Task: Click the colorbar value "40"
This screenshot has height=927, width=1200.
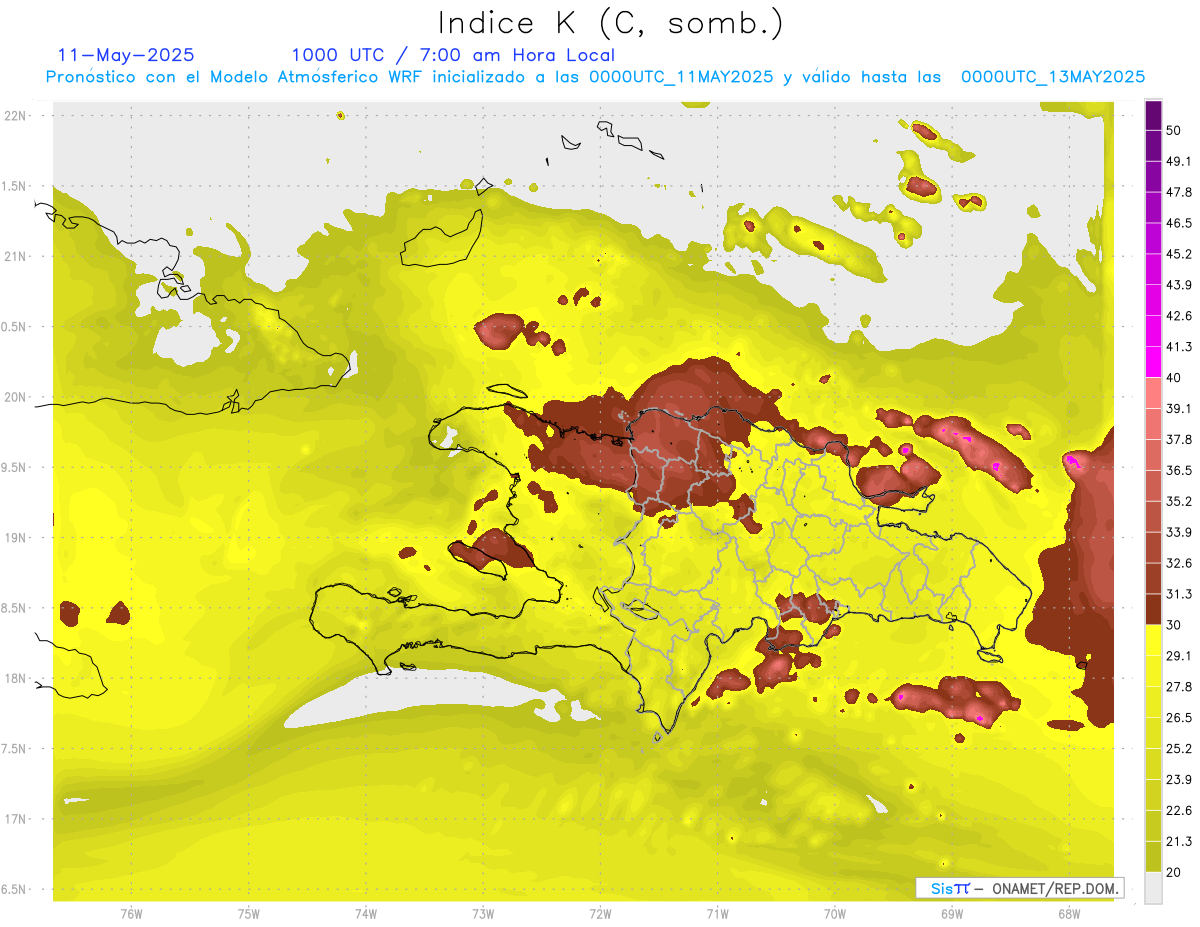Action: point(1174,378)
